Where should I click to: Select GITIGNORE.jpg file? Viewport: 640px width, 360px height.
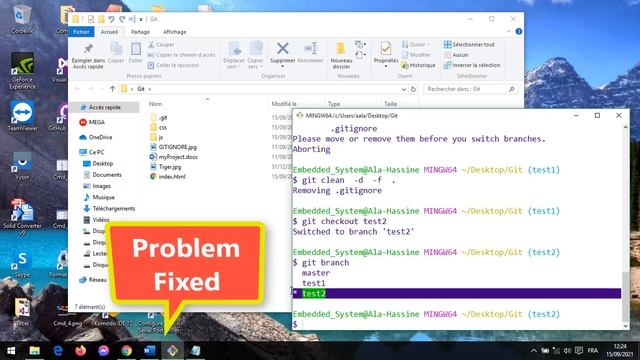(x=173, y=147)
